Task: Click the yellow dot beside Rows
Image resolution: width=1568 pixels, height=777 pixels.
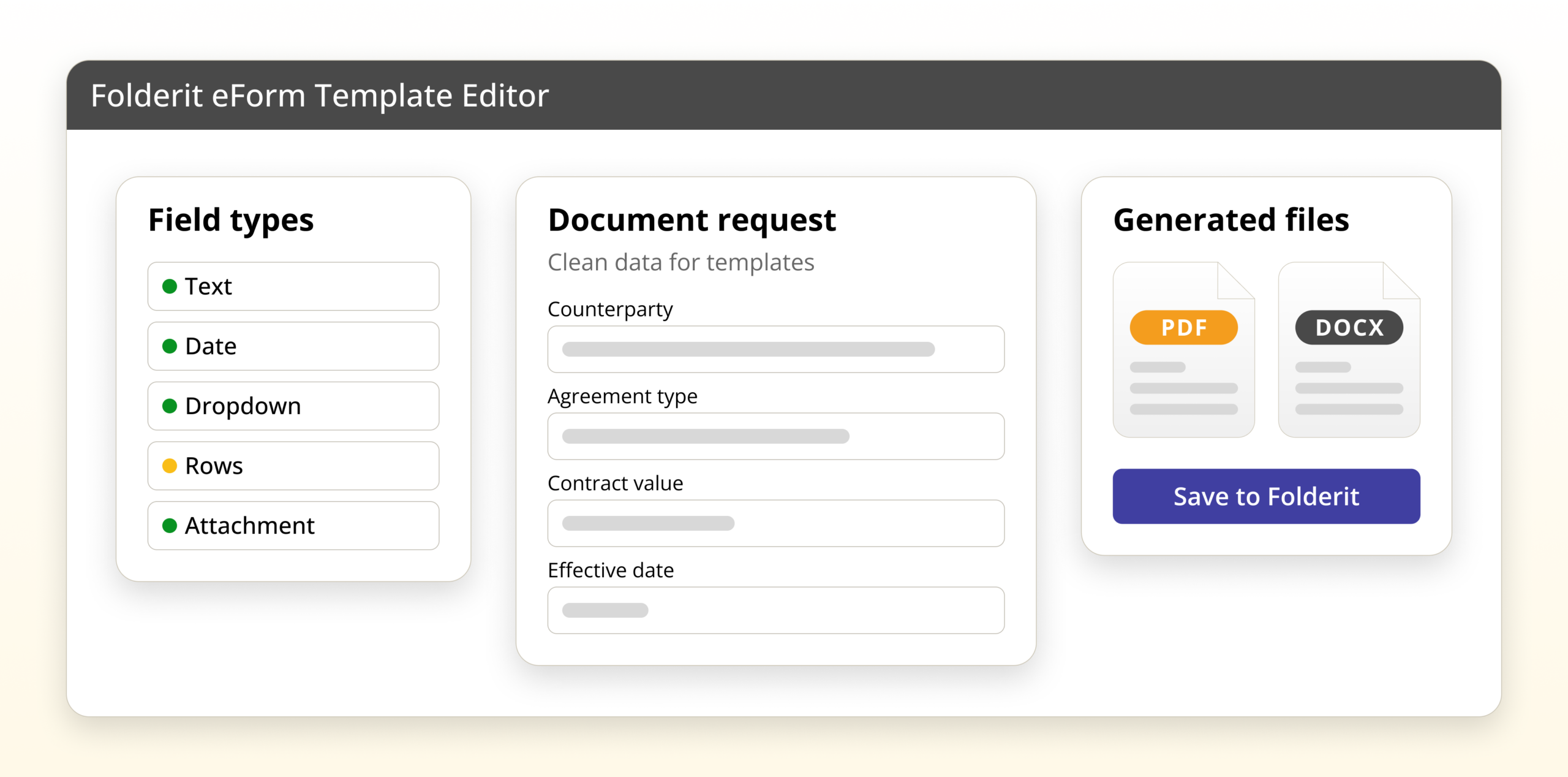Action: click(170, 466)
